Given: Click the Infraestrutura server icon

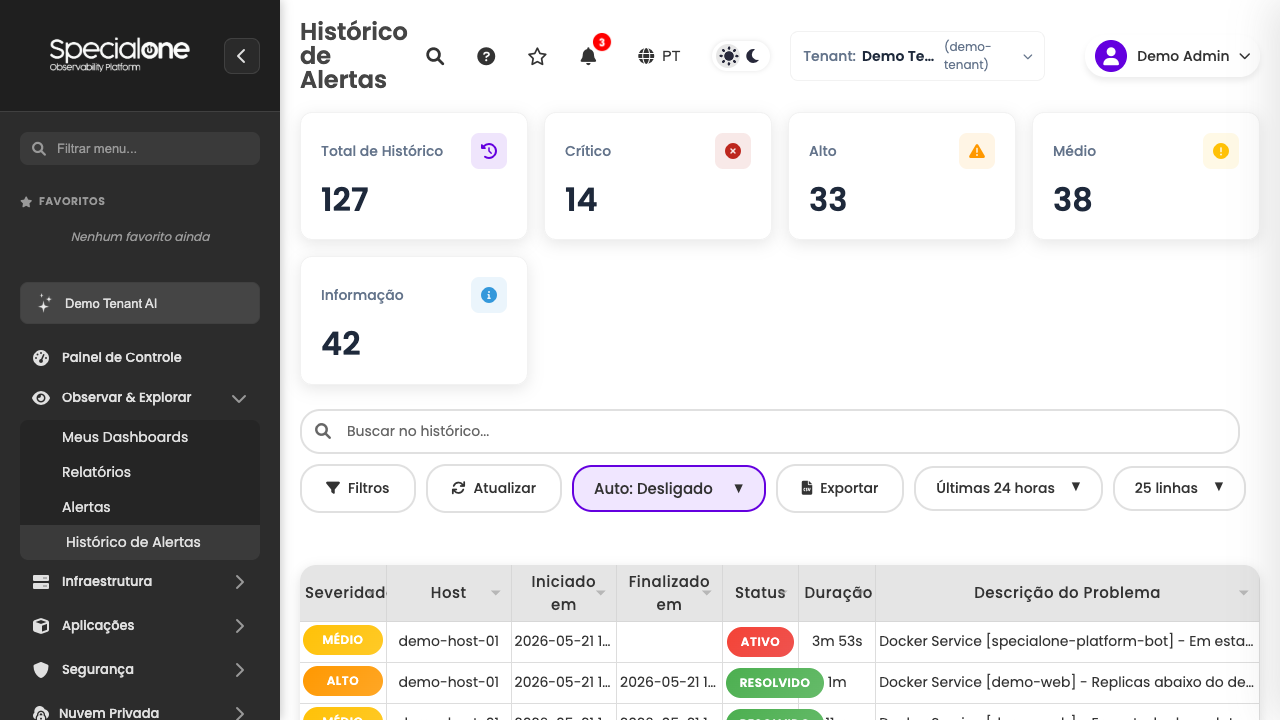Looking at the screenshot, I should tap(41, 581).
